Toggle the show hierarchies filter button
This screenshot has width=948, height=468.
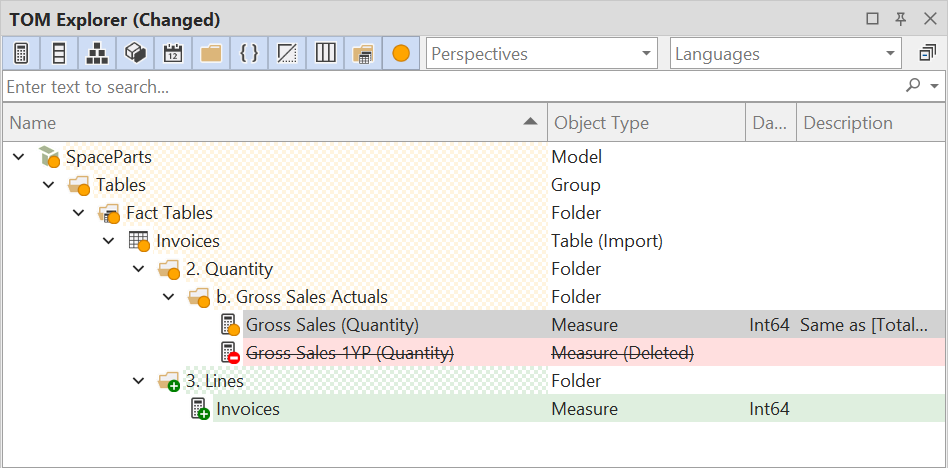pos(97,54)
